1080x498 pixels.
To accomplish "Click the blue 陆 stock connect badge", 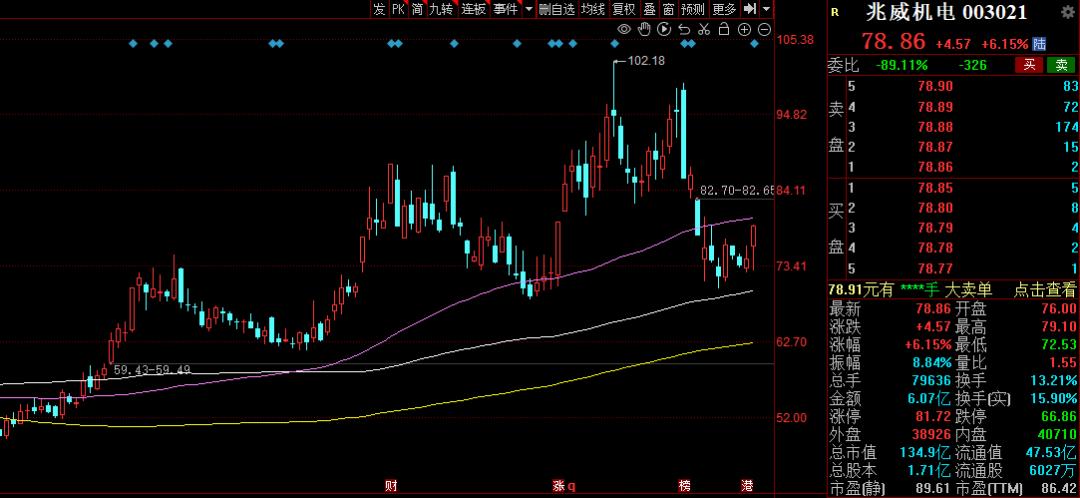I will [x=1039, y=44].
